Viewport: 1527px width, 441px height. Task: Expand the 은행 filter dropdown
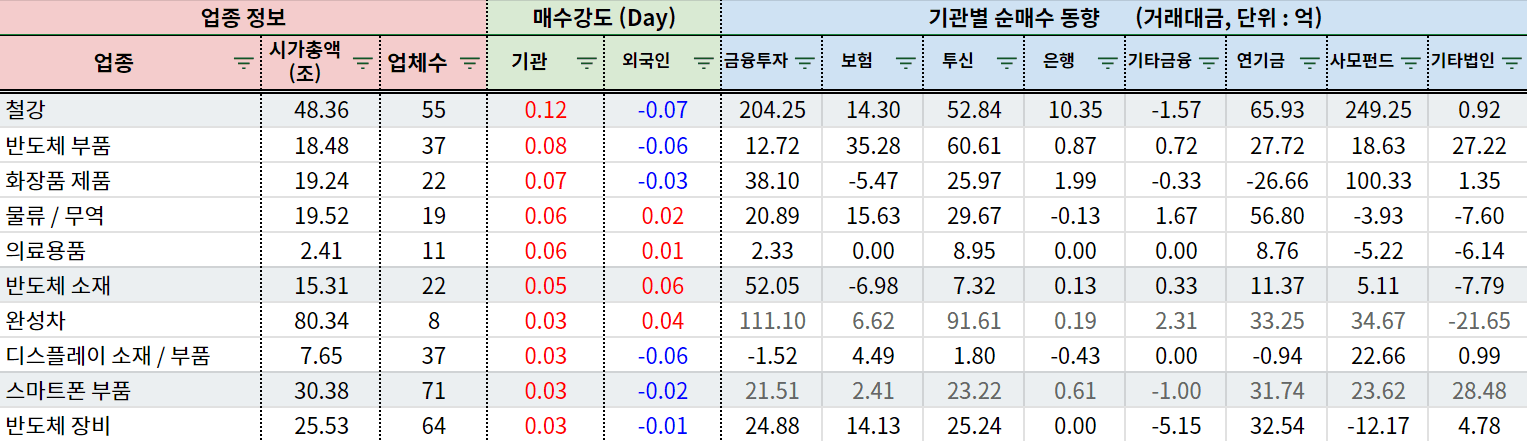pyautogui.click(x=1107, y=63)
